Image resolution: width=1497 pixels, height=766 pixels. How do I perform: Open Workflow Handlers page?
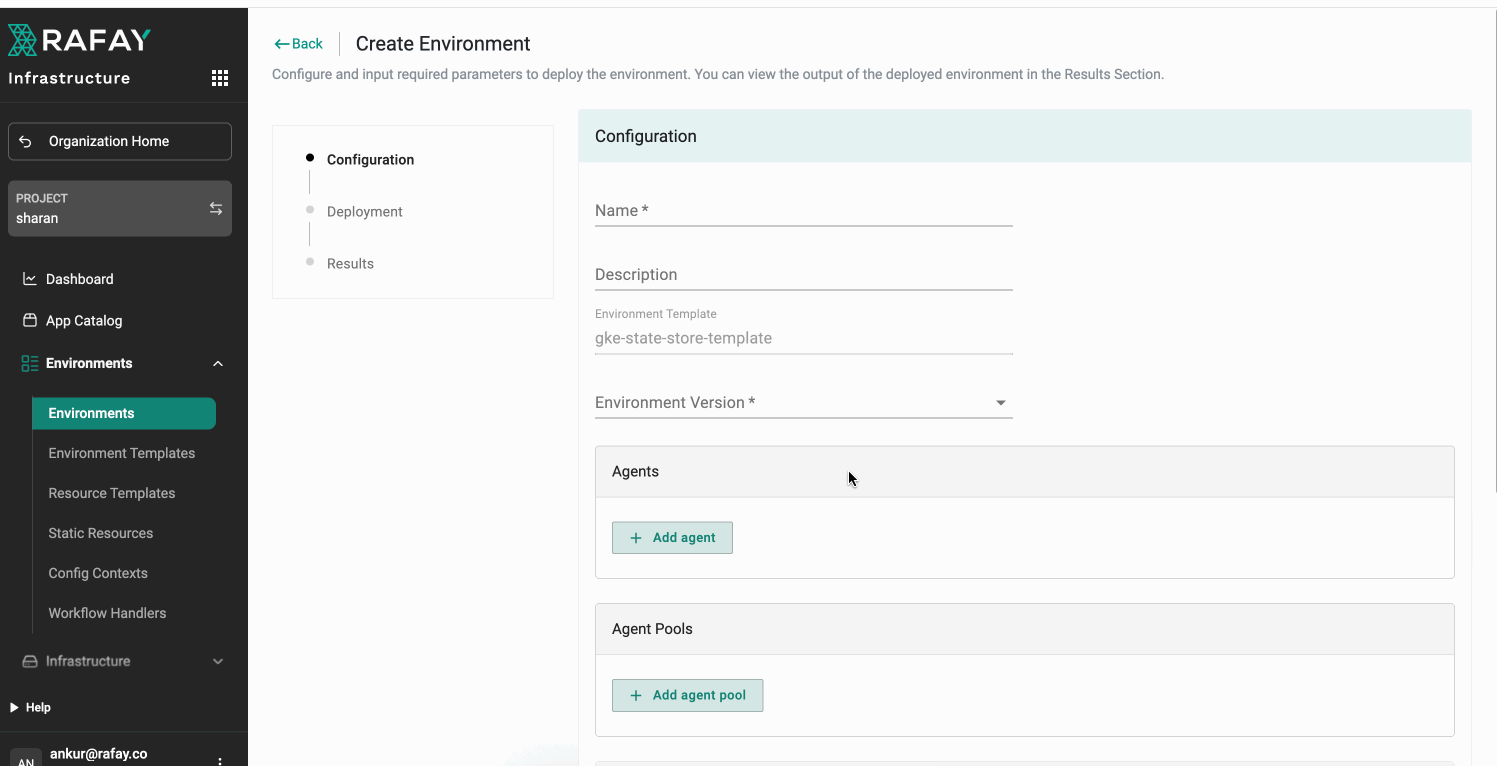[x=107, y=613]
